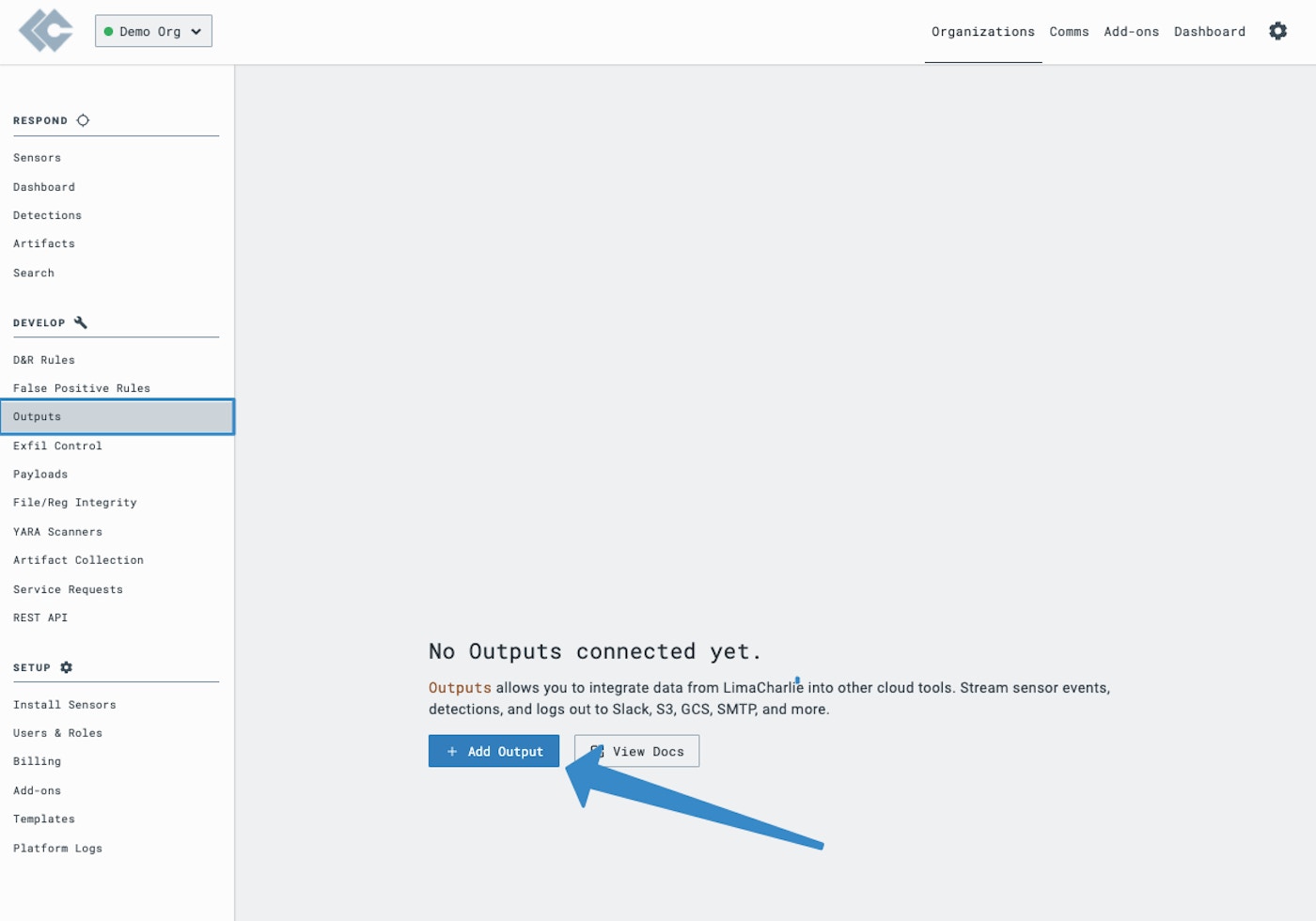Click the LimaCharlie logo icon

[45, 31]
